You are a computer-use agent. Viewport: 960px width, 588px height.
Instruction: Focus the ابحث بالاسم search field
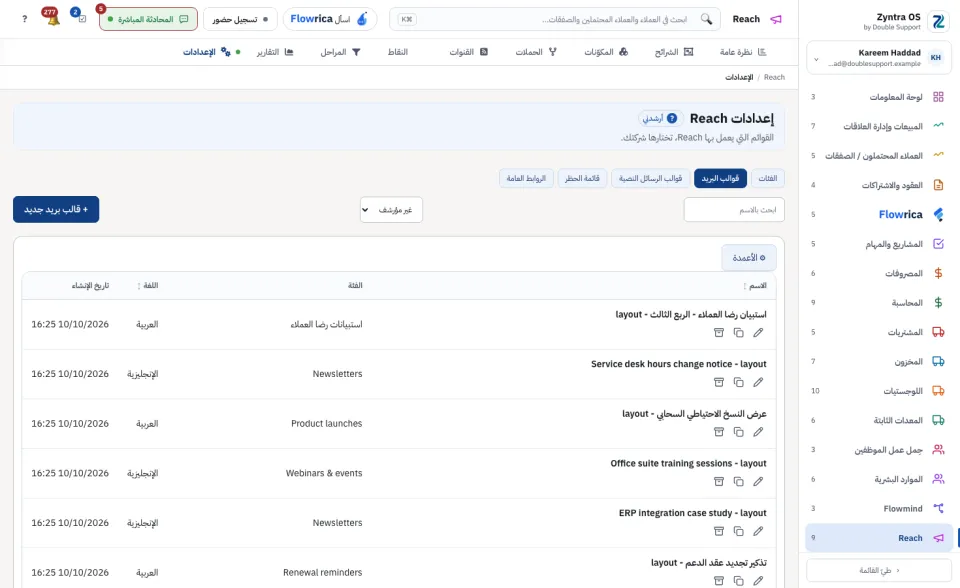[734, 209]
